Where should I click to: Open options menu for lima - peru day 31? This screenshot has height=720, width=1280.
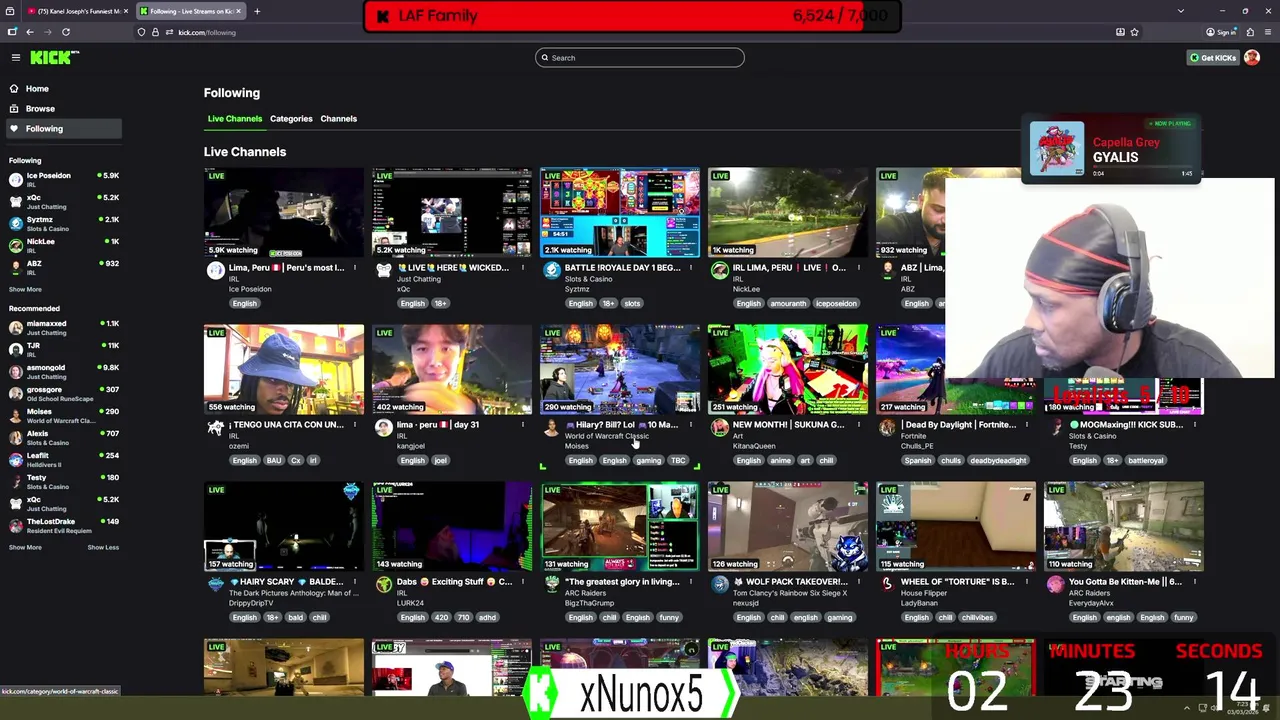(523, 425)
